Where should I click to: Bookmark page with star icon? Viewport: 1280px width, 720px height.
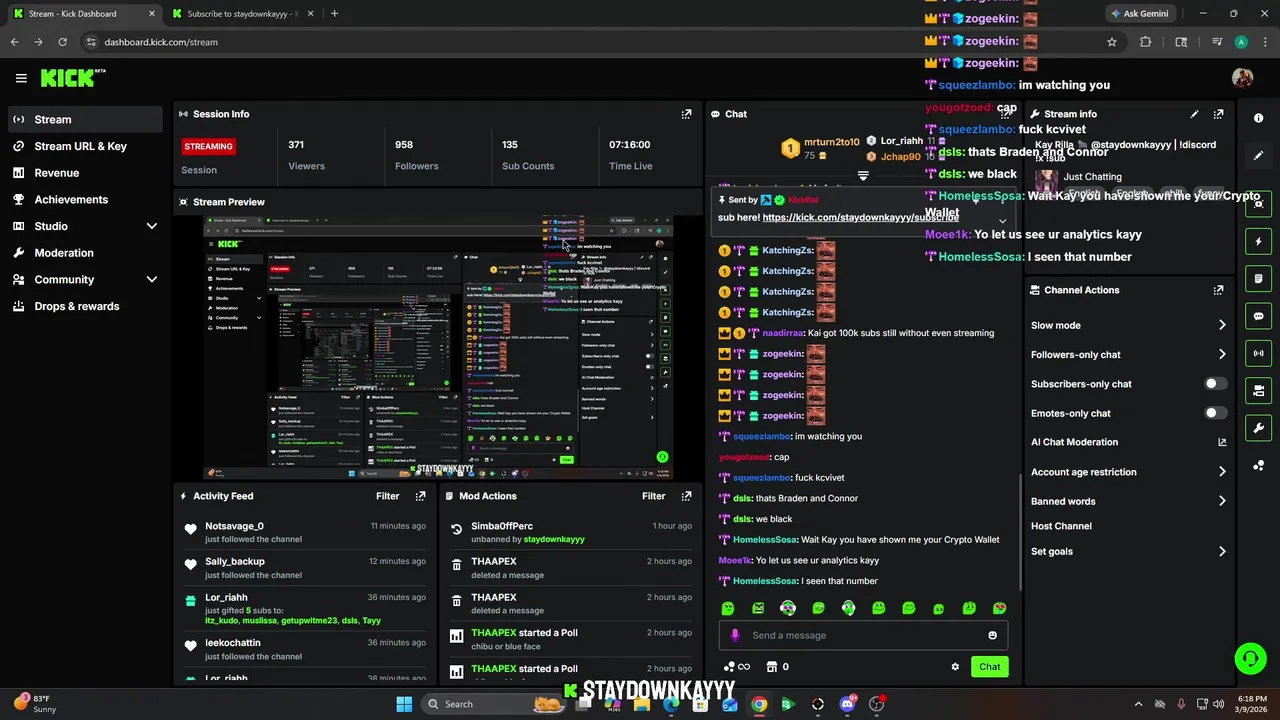pyautogui.click(x=1111, y=42)
